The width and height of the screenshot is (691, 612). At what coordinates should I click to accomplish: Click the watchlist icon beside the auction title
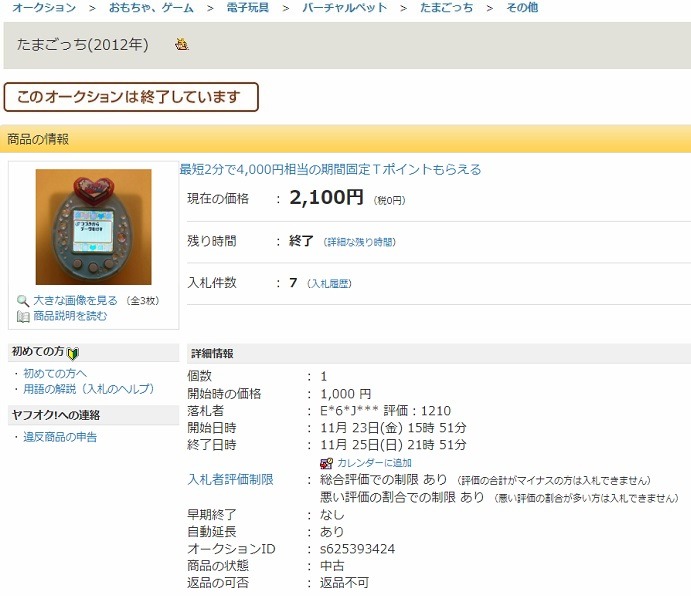click(181, 45)
